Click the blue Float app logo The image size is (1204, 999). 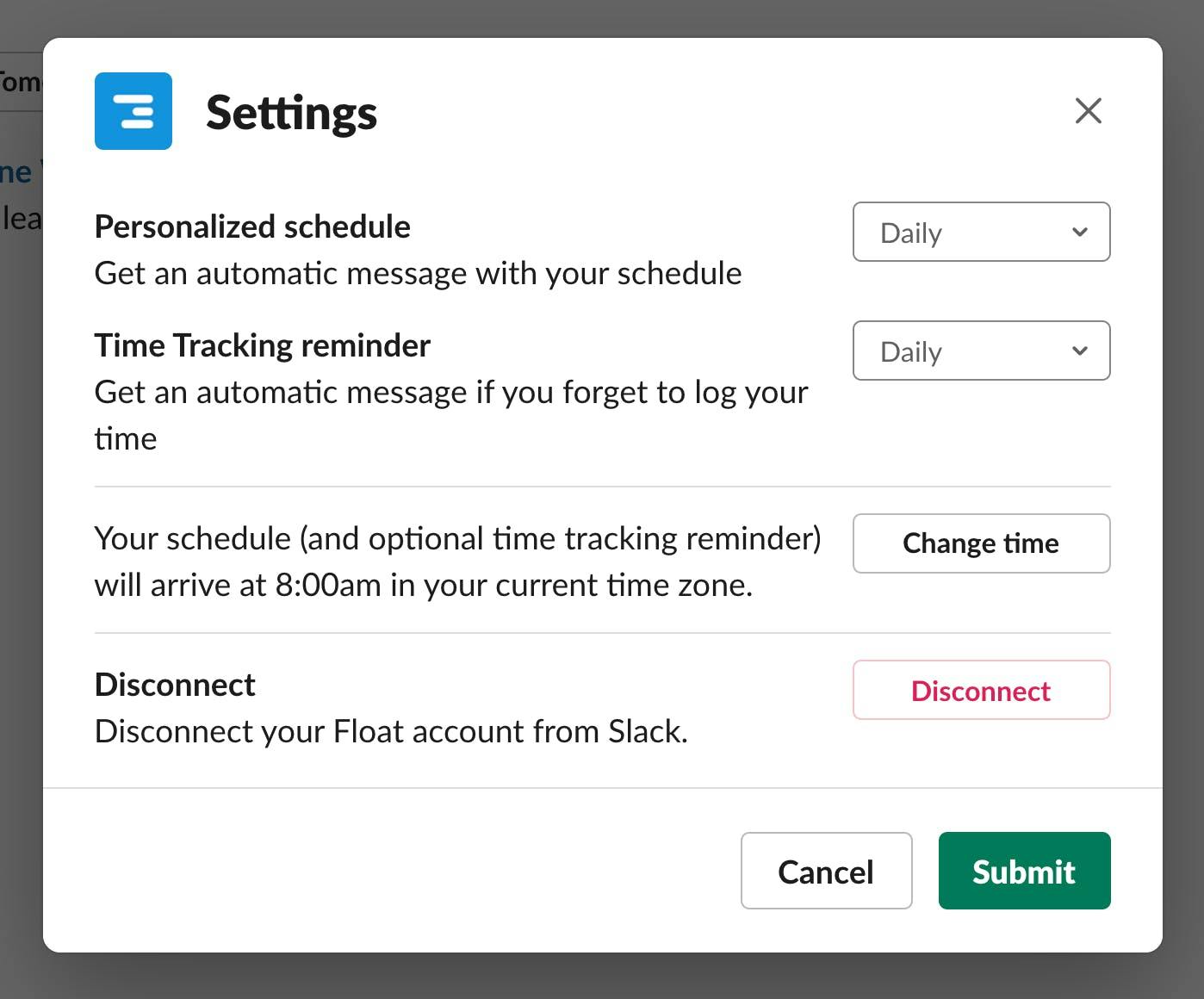pos(133,111)
